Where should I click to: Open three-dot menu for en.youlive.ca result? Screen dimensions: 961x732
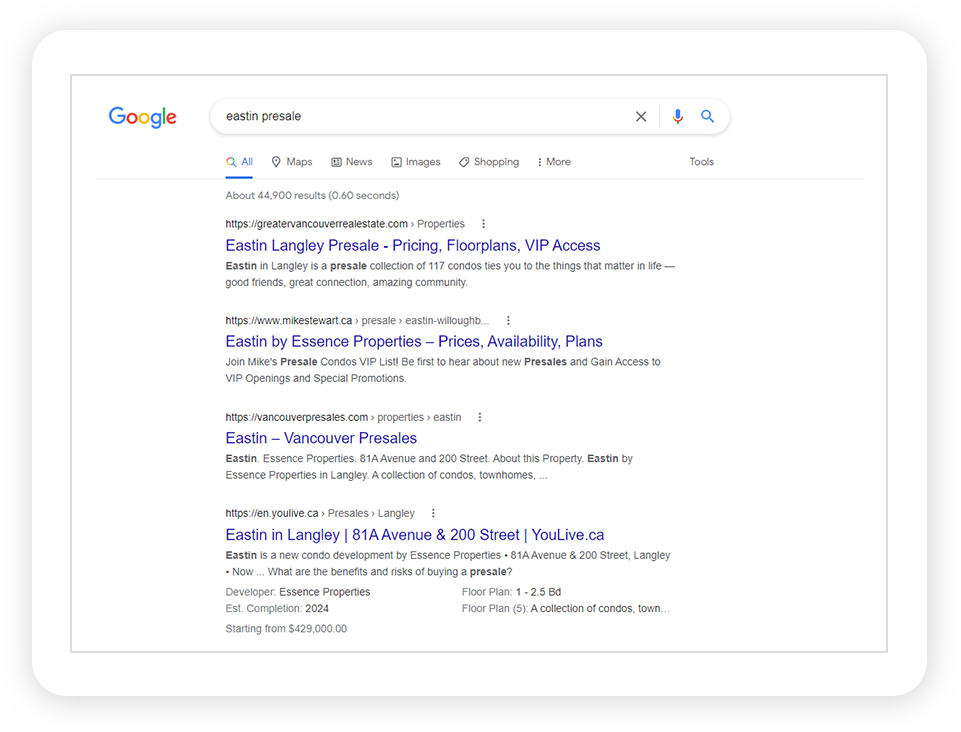point(433,513)
